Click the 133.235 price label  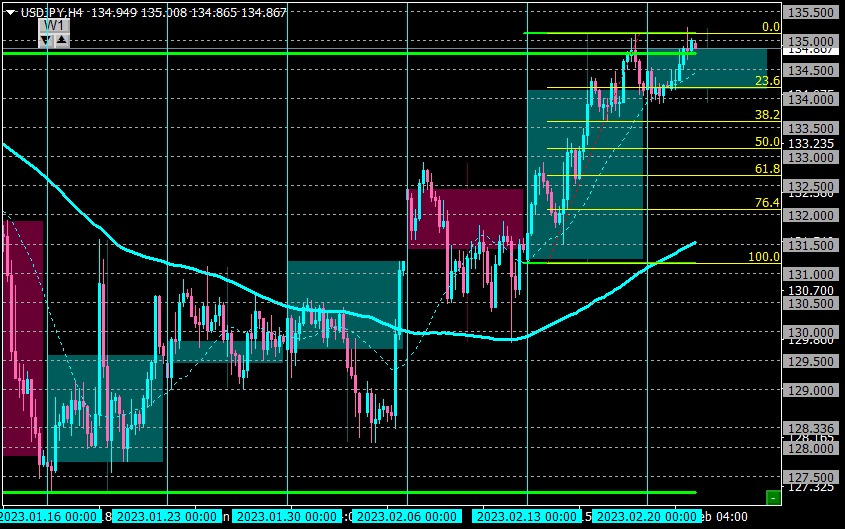pos(811,144)
